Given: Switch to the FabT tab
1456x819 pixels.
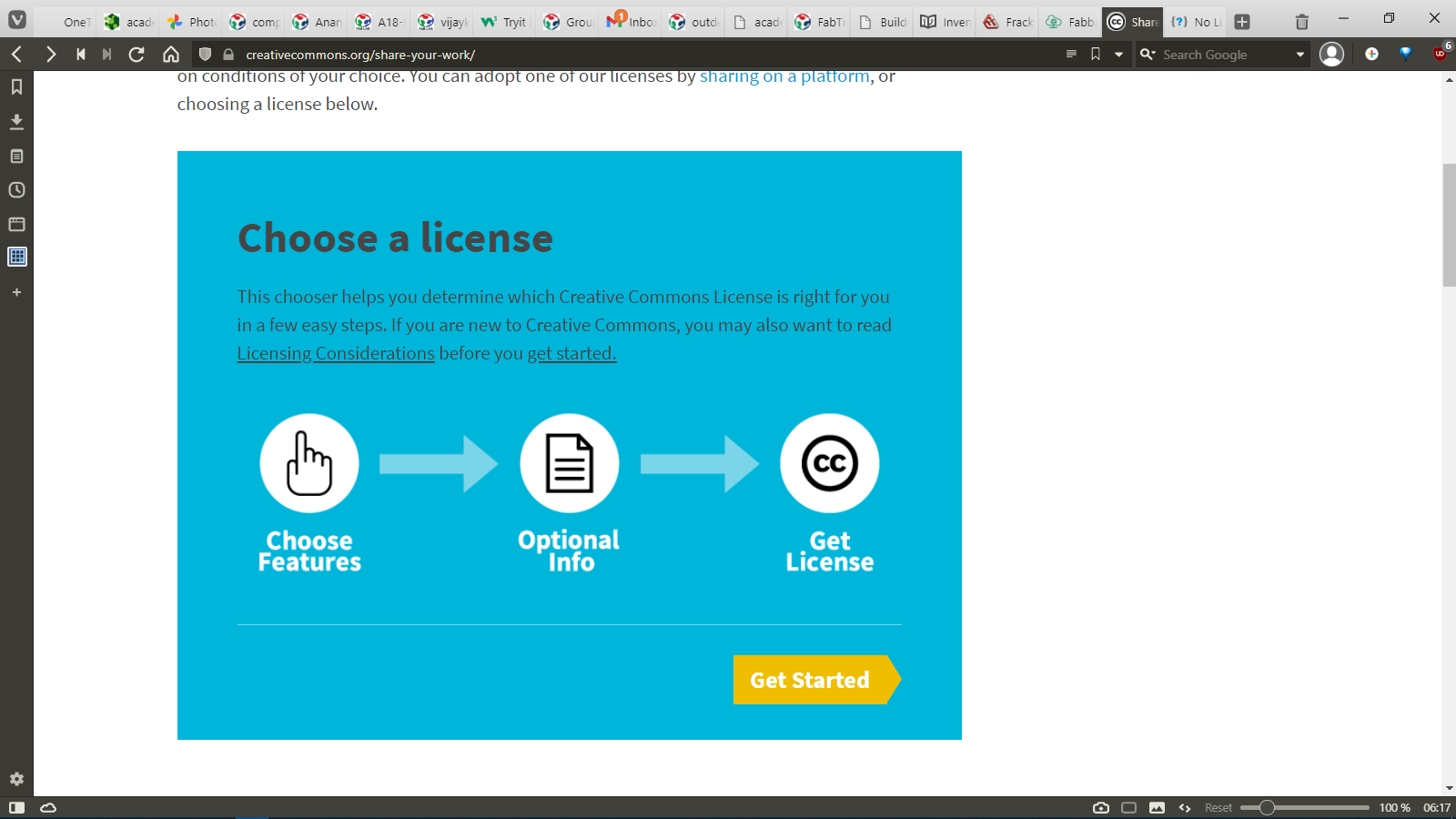Looking at the screenshot, I should [819, 22].
